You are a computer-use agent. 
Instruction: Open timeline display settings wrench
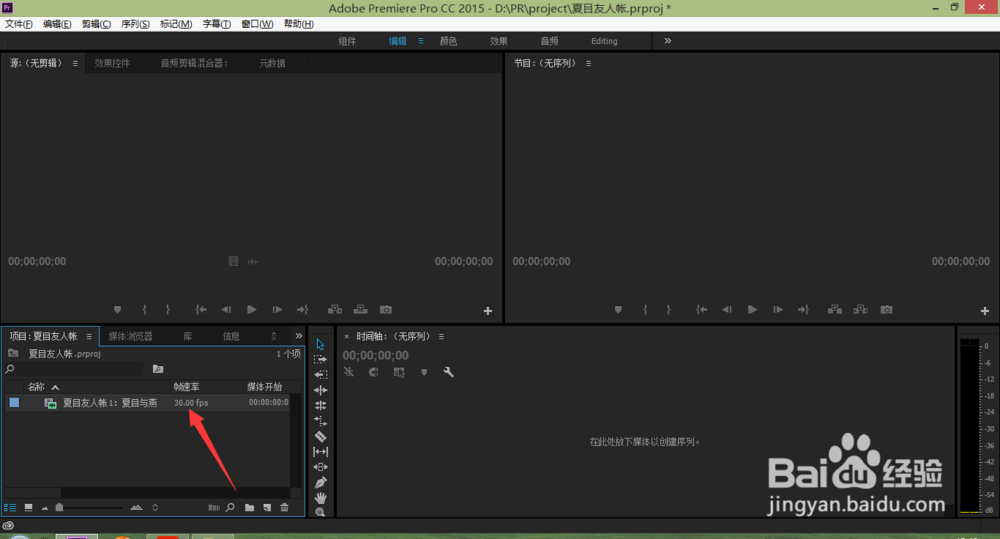click(x=448, y=372)
